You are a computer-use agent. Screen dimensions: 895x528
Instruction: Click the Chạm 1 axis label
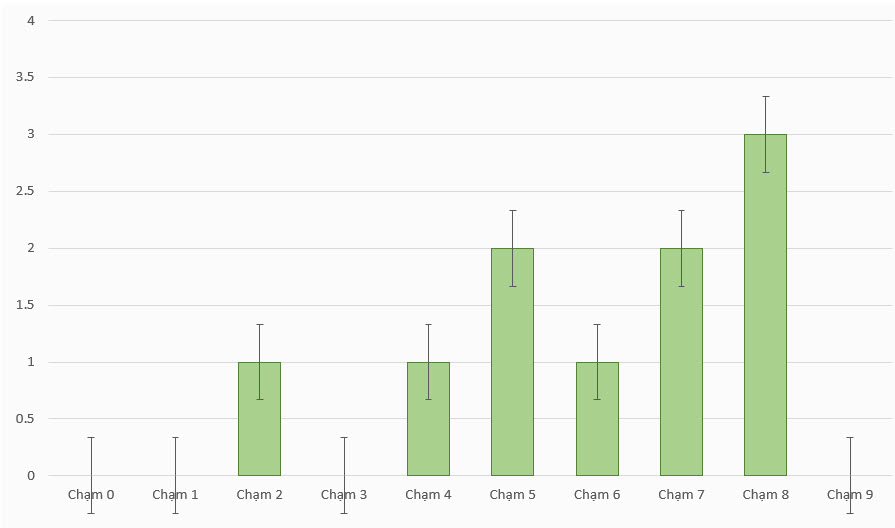point(175,495)
